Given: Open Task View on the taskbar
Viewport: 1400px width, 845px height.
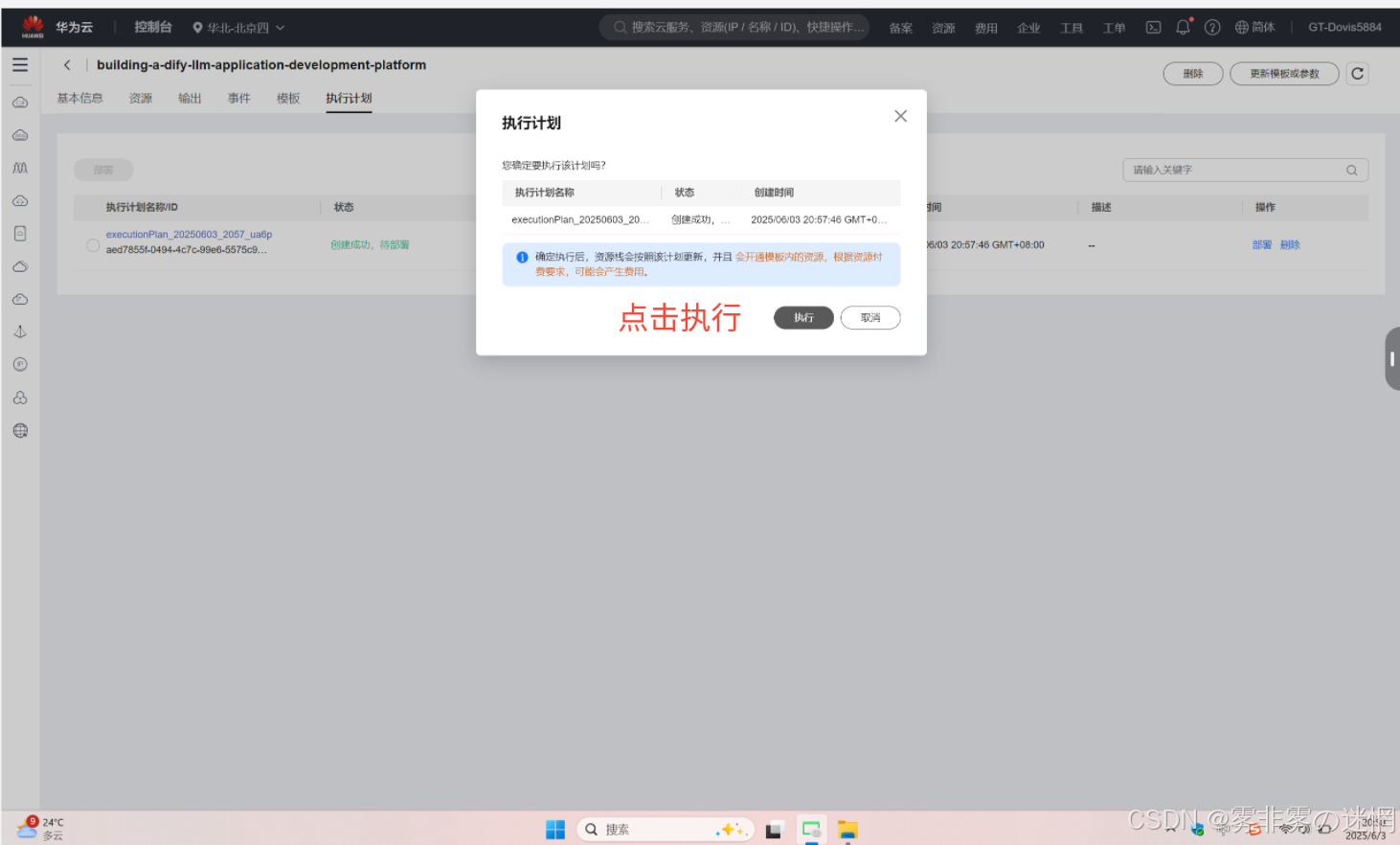Looking at the screenshot, I should 774,830.
